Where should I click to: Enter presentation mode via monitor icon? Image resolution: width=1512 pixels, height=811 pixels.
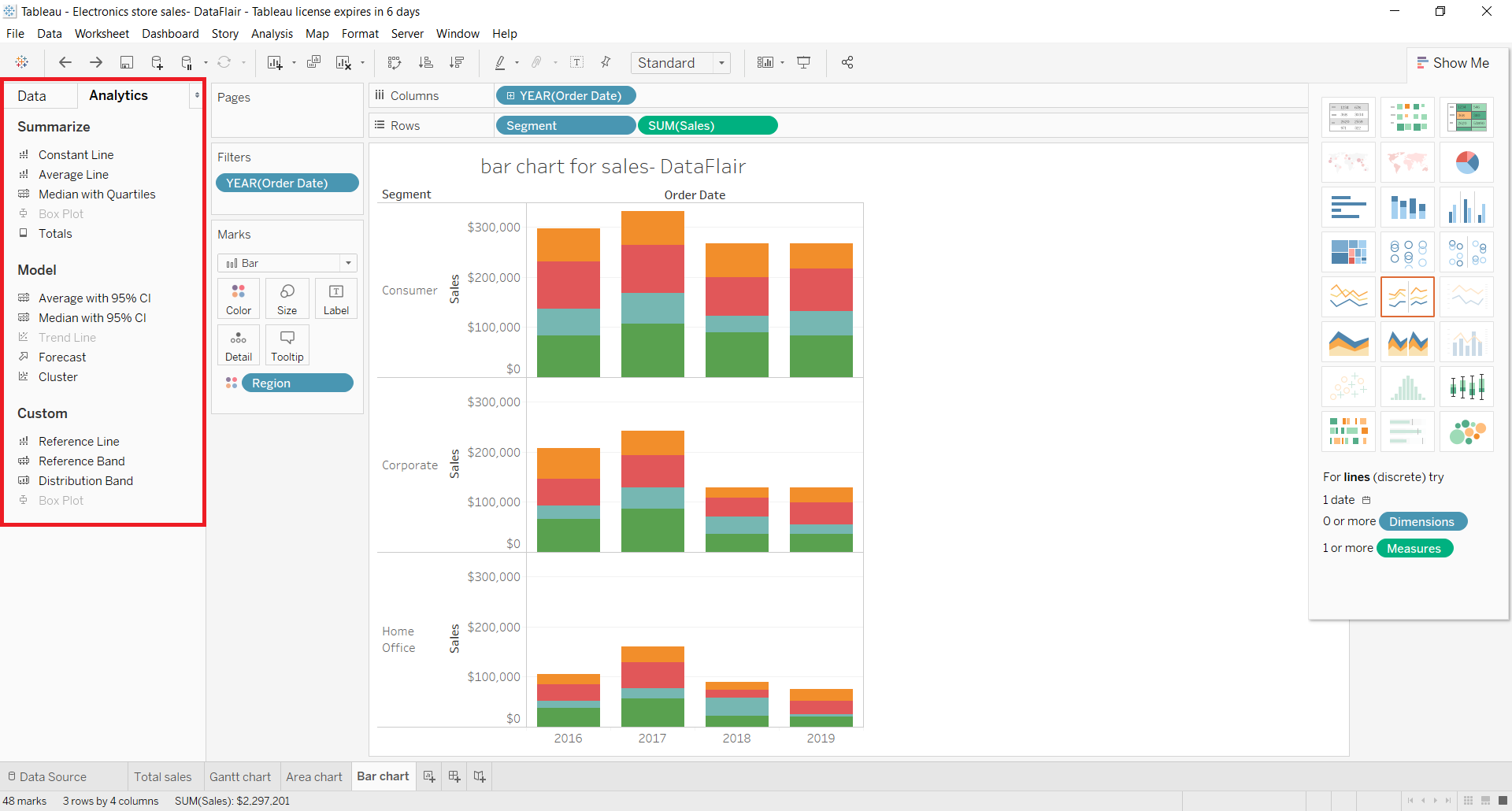pyautogui.click(x=804, y=62)
